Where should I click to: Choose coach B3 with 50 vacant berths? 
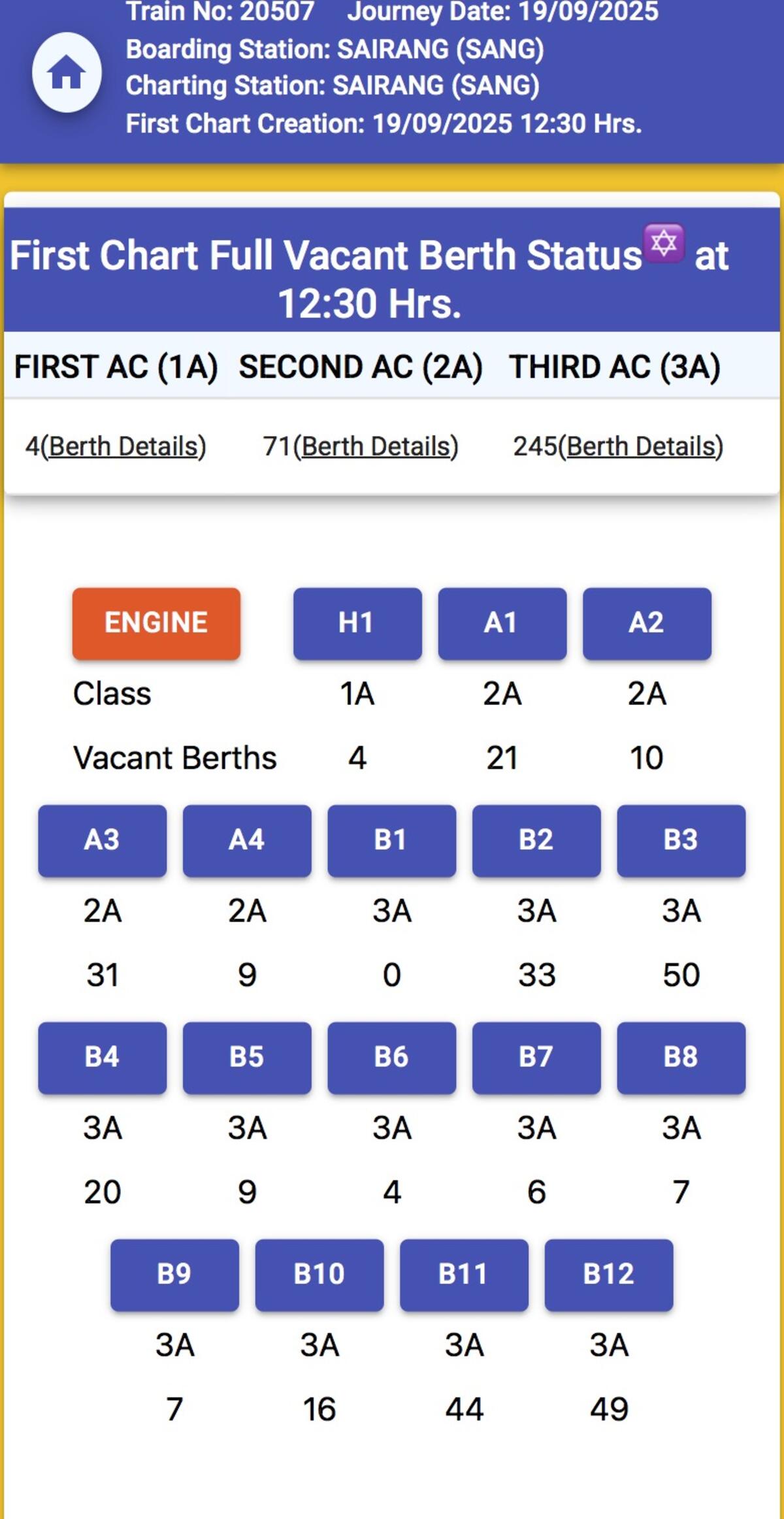click(681, 840)
